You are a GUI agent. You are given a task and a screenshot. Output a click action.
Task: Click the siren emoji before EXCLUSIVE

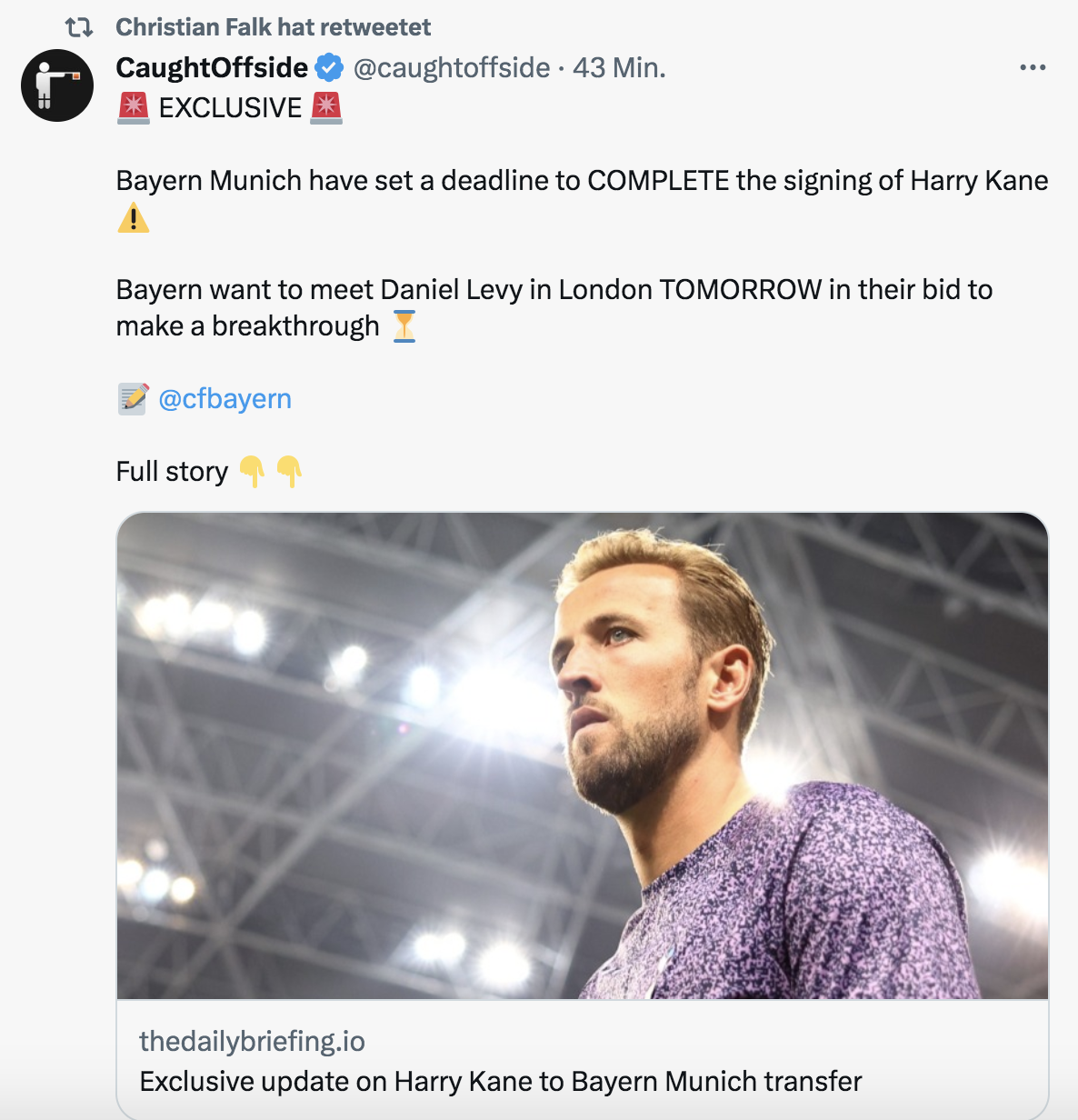coord(134,107)
